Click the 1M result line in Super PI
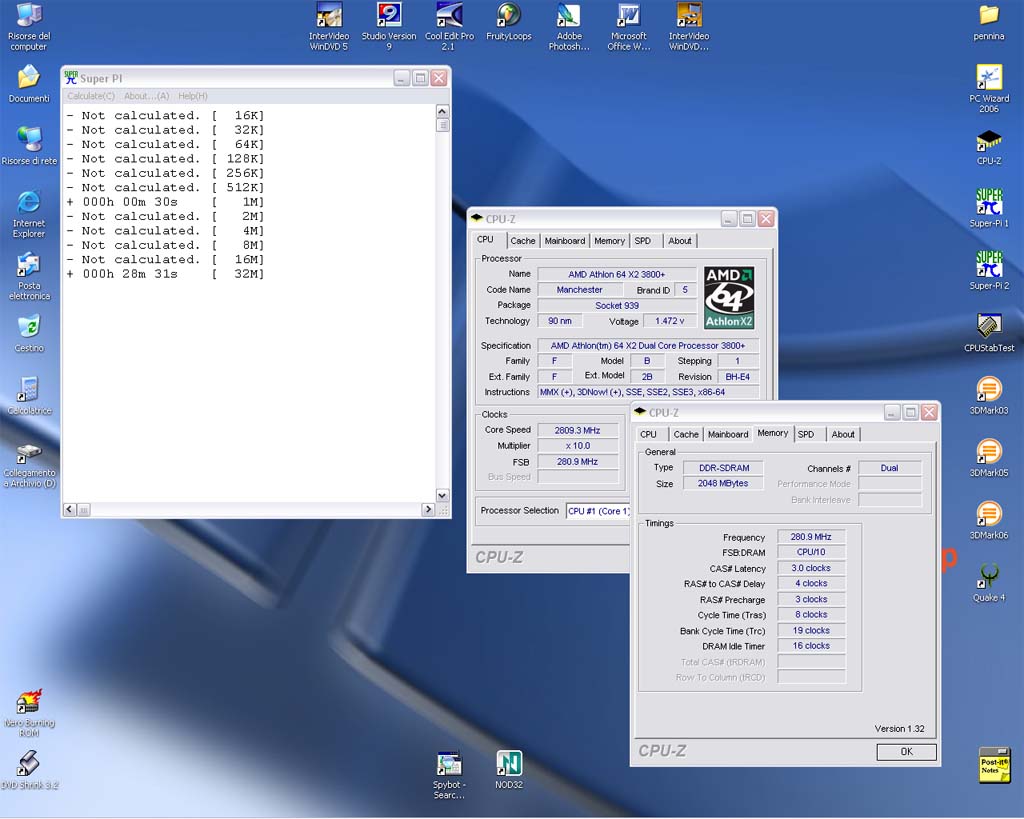The width and height of the screenshot is (1024, 819). coord(166,202)
